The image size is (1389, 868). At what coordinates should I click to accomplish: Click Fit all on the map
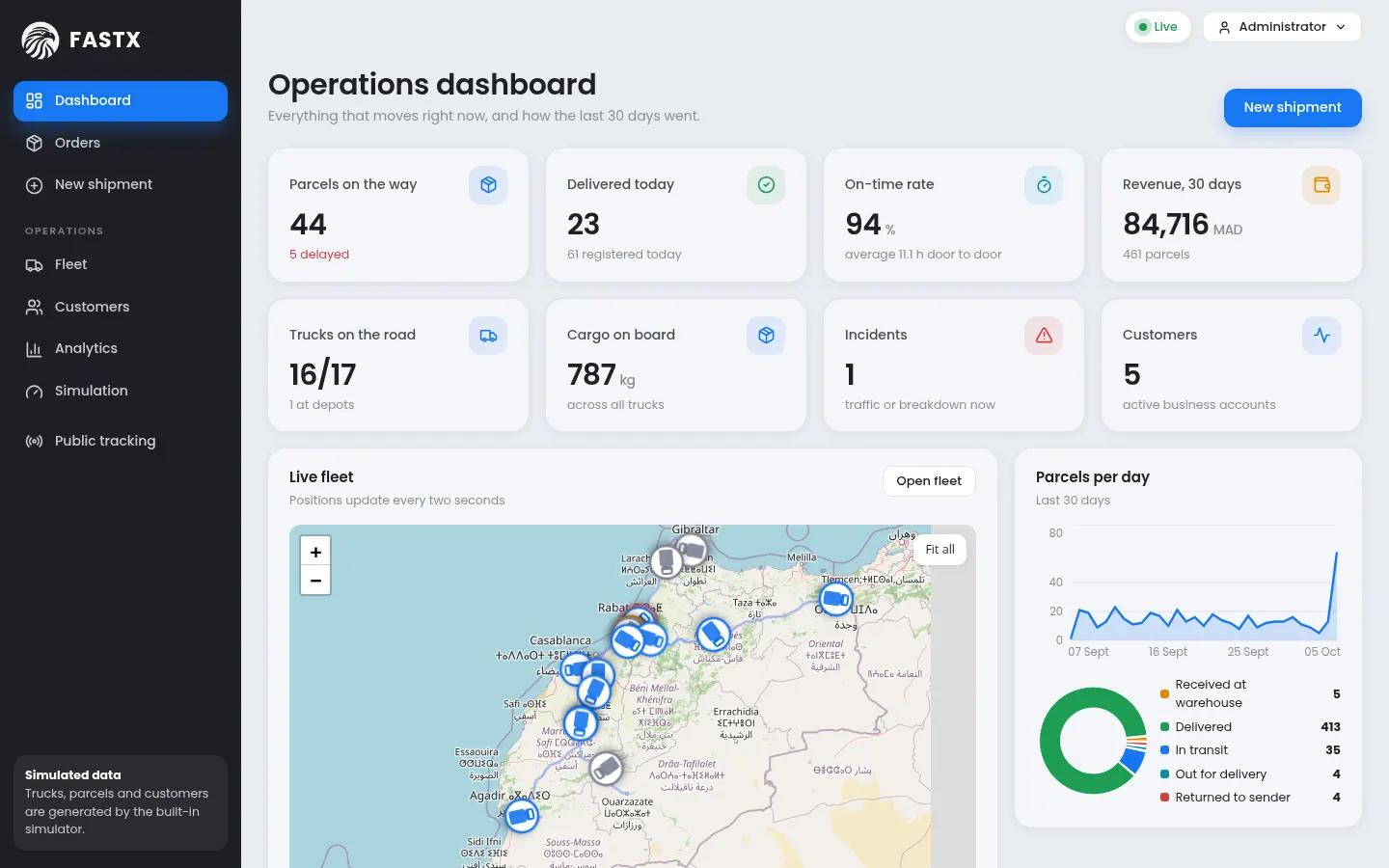940,550
